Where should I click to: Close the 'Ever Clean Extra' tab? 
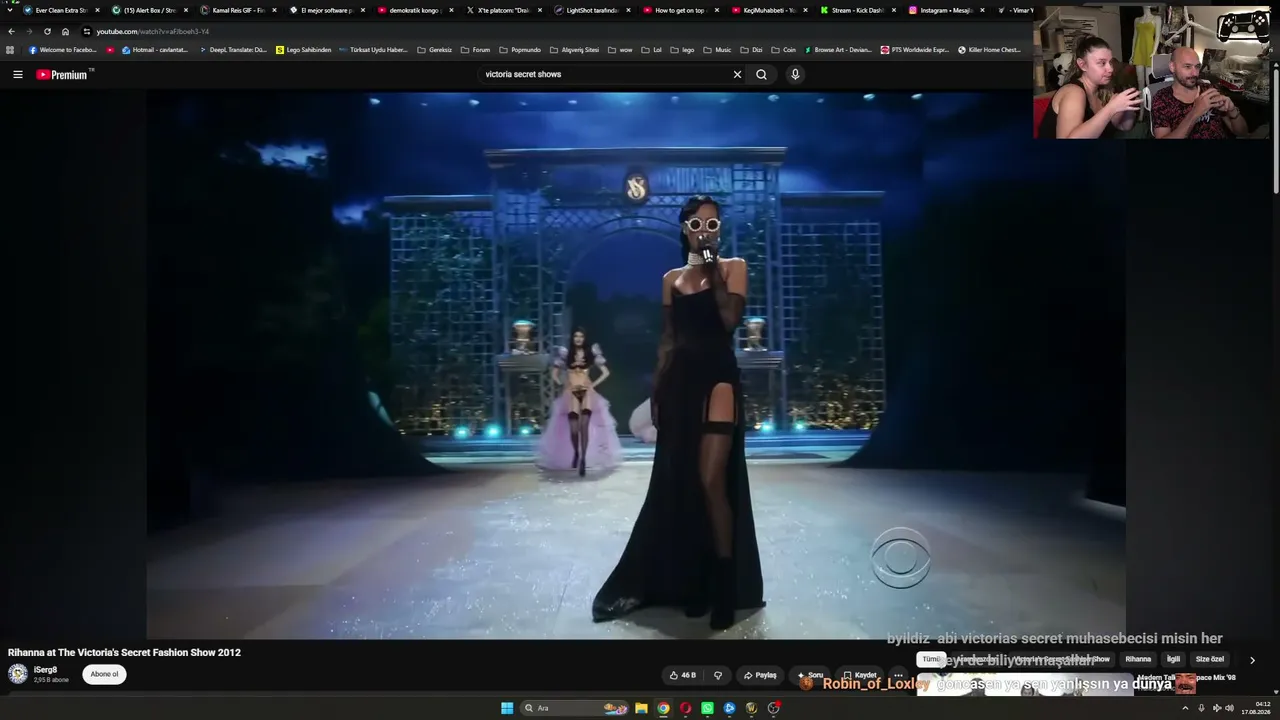click(x=97, y=10)
